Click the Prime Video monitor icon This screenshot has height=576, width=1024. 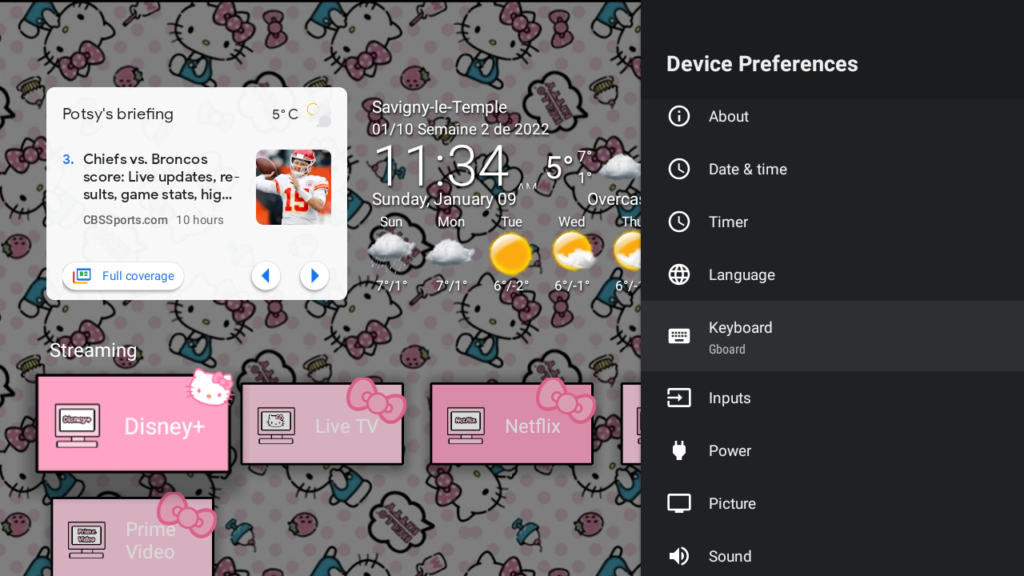tap(87, 540)
